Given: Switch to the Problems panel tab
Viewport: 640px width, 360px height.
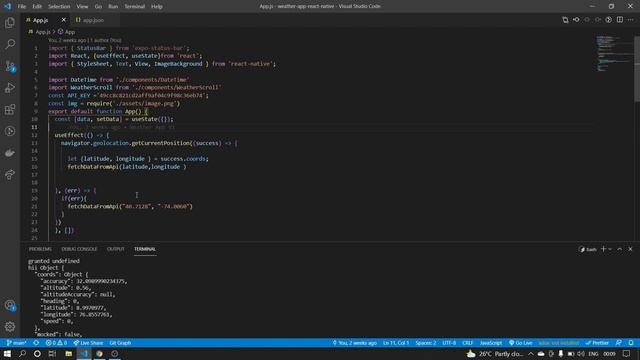Looking at the screenshot, I should click(x=40, y=249).
